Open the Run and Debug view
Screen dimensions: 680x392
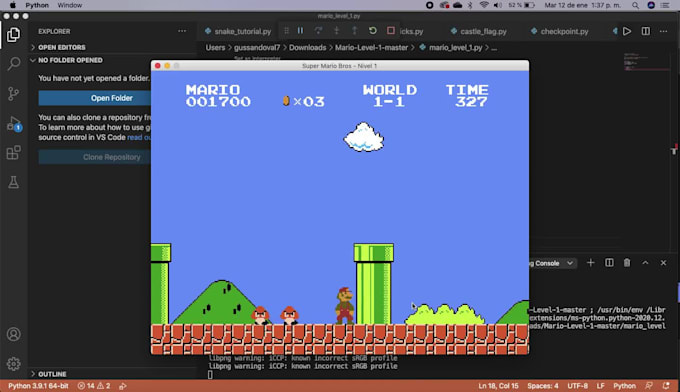(x=13, y=123)
